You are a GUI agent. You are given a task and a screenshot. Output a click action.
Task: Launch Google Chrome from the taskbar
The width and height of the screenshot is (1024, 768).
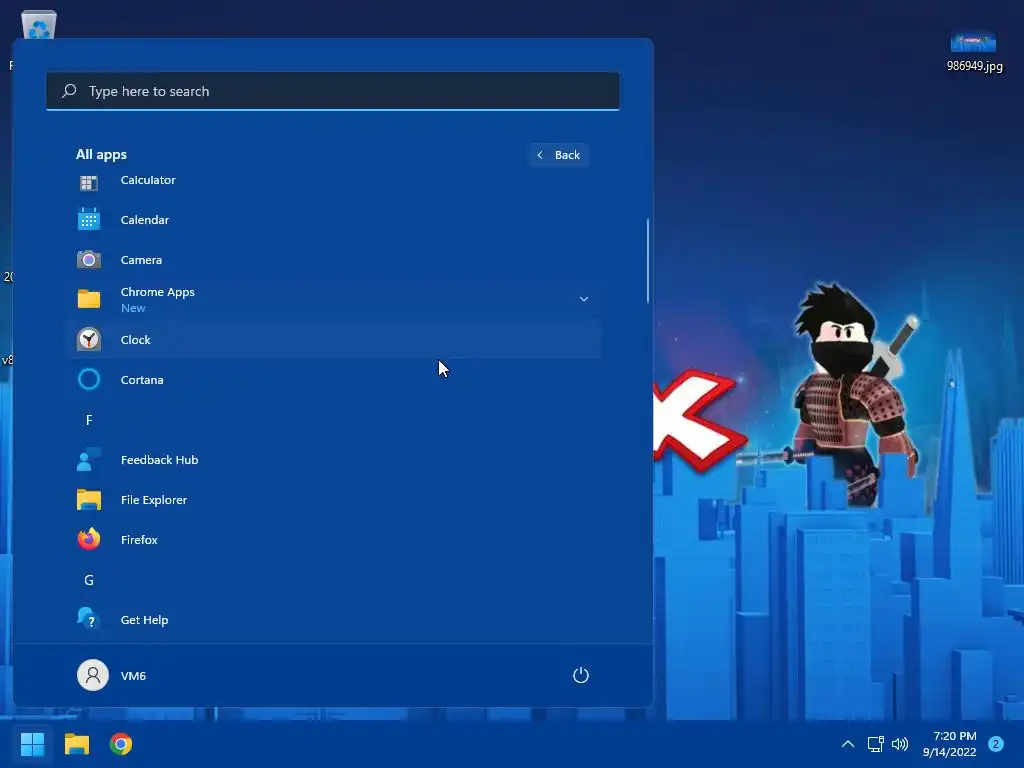click(121, 744)
